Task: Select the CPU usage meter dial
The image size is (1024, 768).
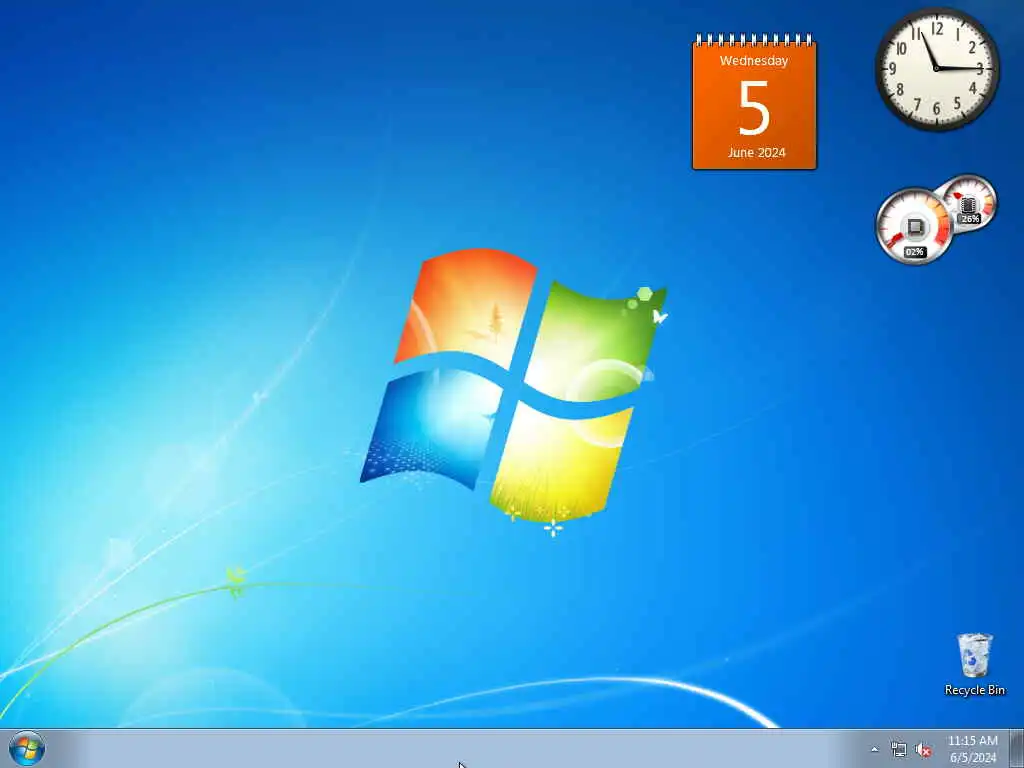Action: point(914,227)
